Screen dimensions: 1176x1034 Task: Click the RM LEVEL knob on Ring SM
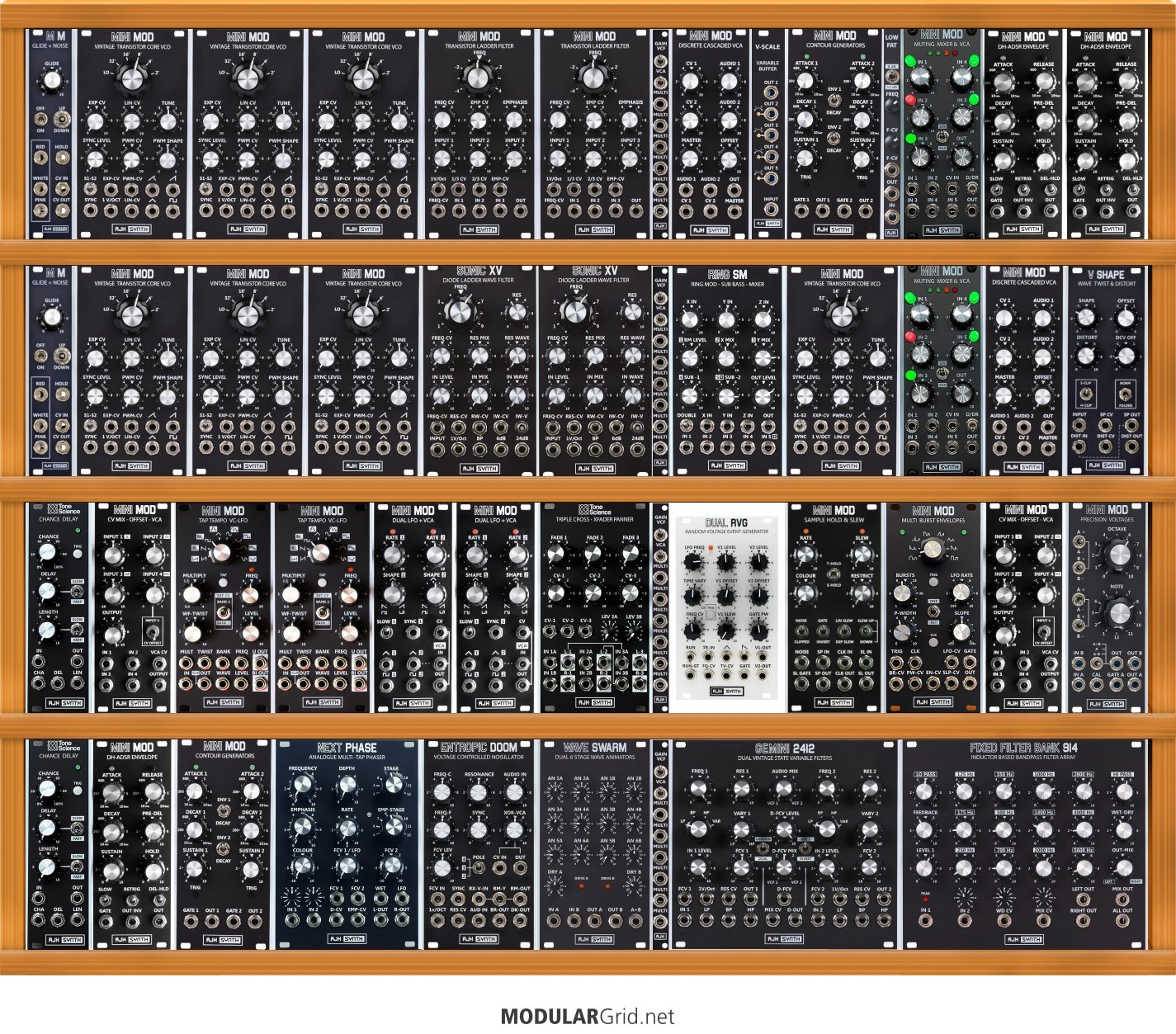[691, 358]
